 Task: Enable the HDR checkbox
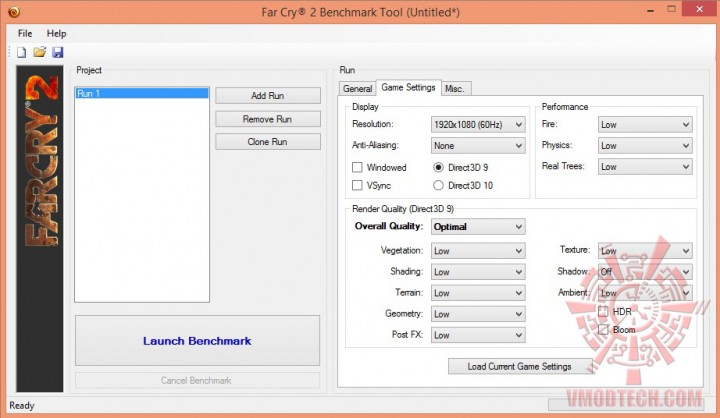pos(603,311)
